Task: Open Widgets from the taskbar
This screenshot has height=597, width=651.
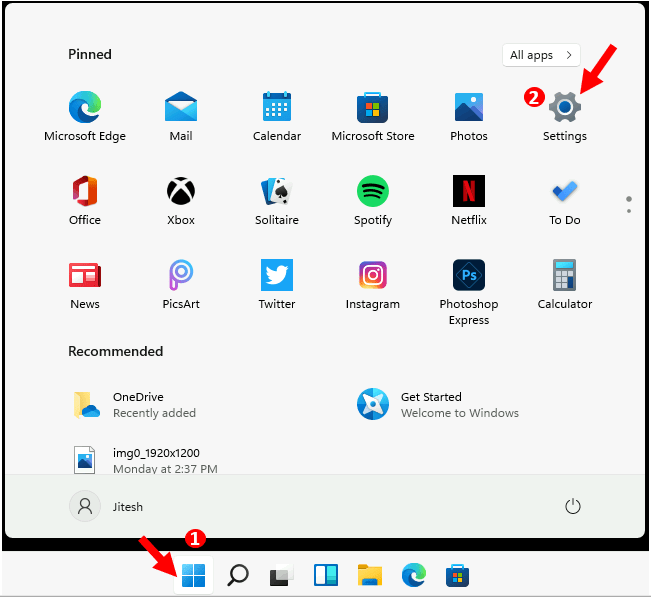Action: (x=326, y=576)
